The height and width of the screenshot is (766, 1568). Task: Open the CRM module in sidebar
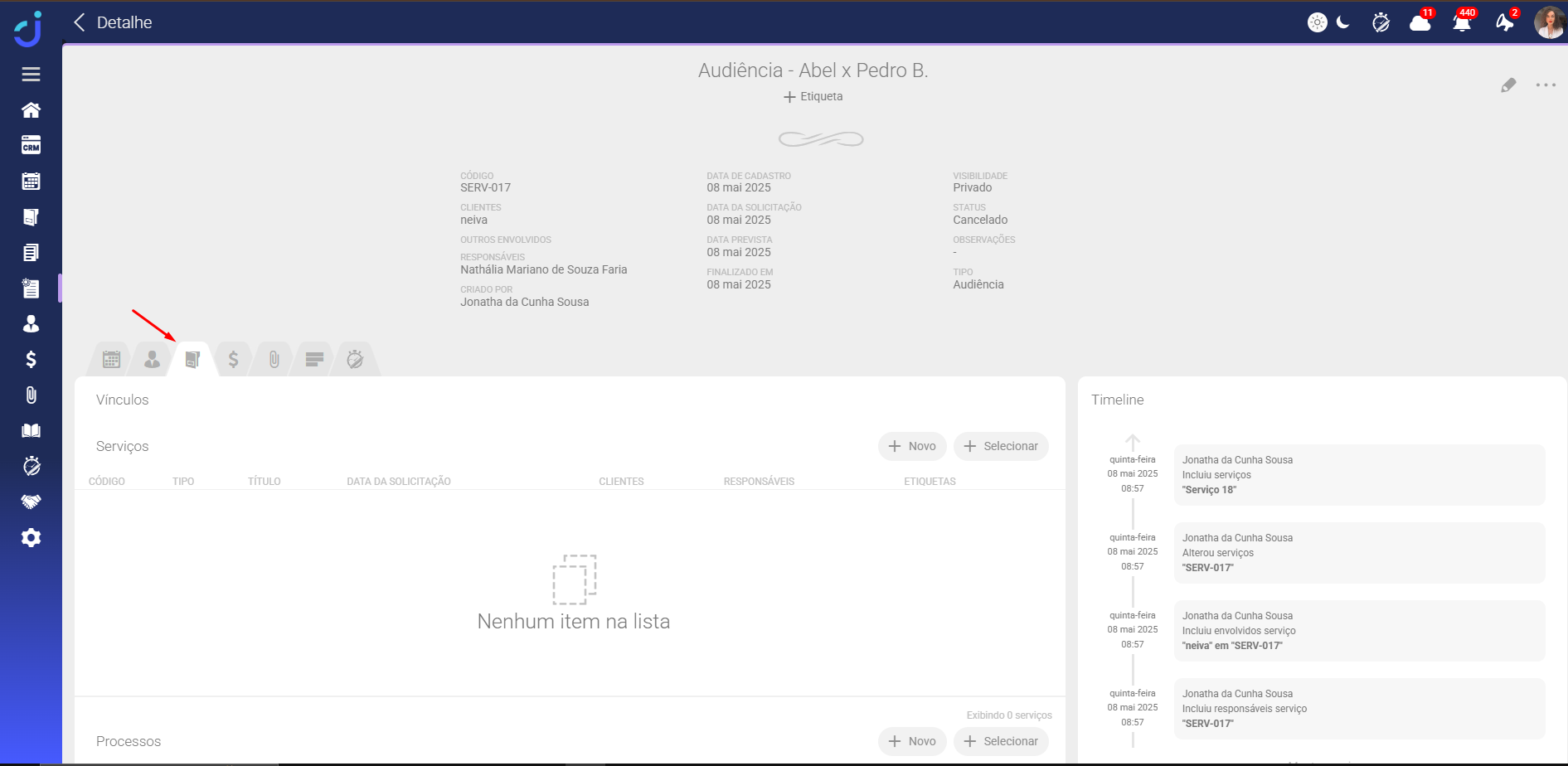[x=31, y=146]
